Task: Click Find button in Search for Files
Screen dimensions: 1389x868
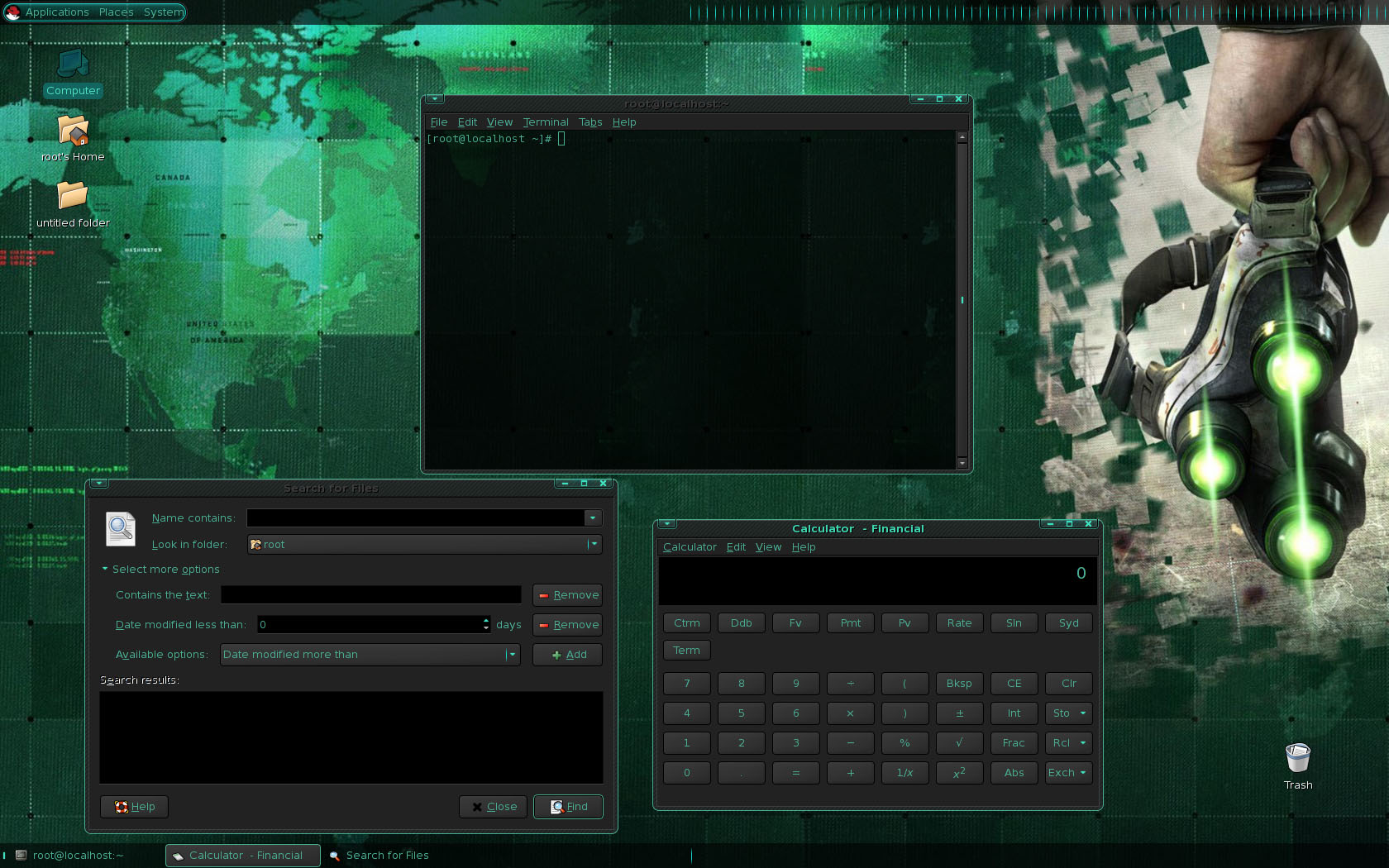Action: pos(568,807)
